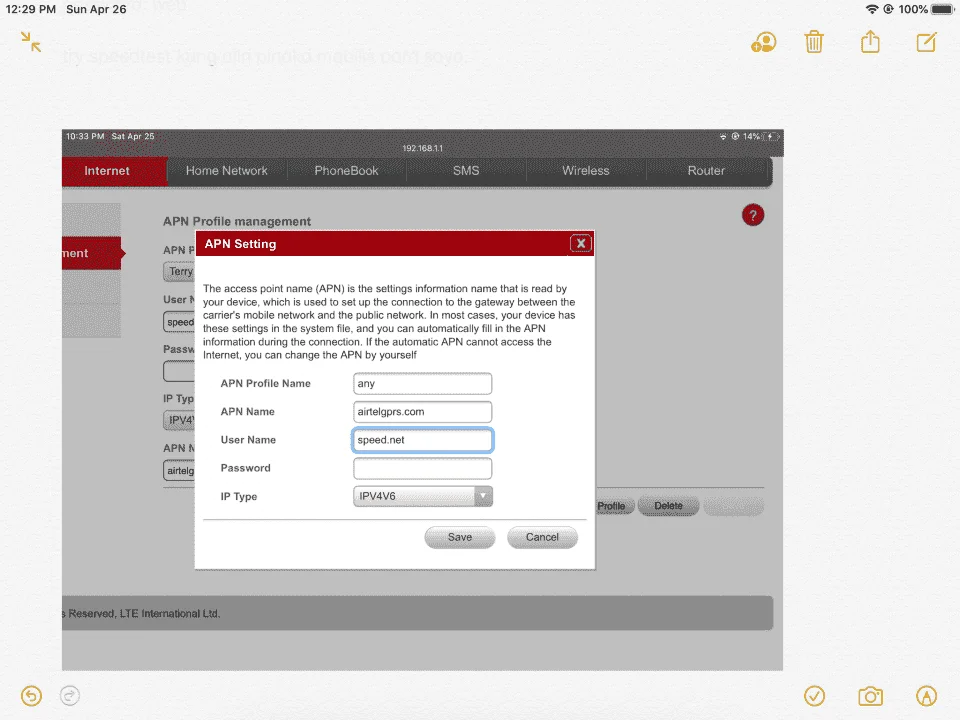Image resolution: width=960 pixels, height=720 pixels.
Task: Open the collaboration add-people icon
Action: pyautogui.click(x=763, y=42)
